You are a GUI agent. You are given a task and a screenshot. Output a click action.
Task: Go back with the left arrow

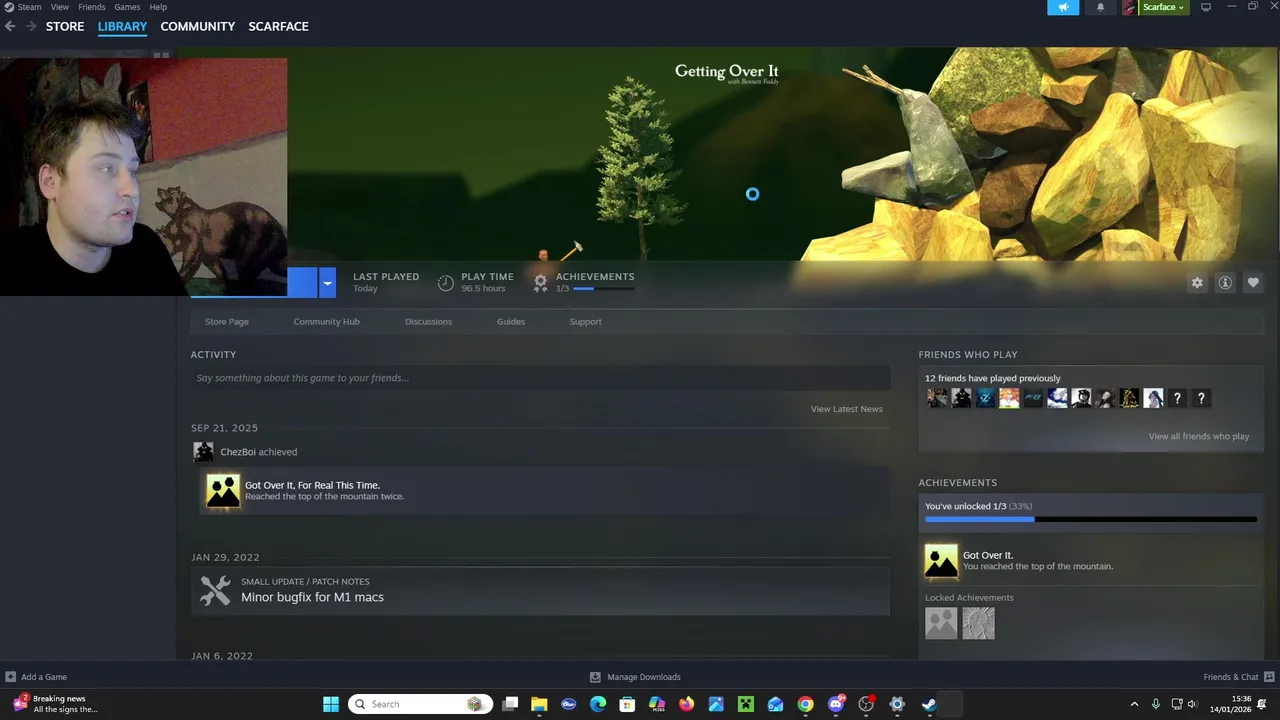pos(10,26)
